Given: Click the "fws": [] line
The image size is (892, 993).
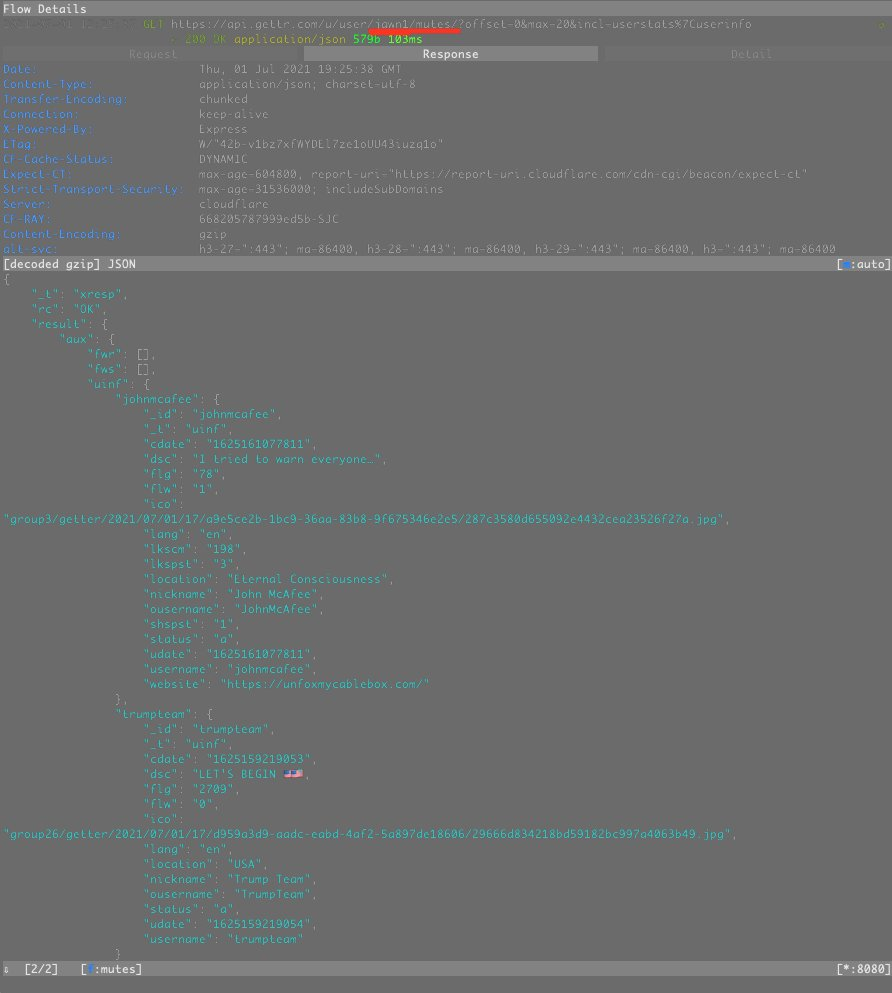Looking at the screenshot, I should pos(122,369).
